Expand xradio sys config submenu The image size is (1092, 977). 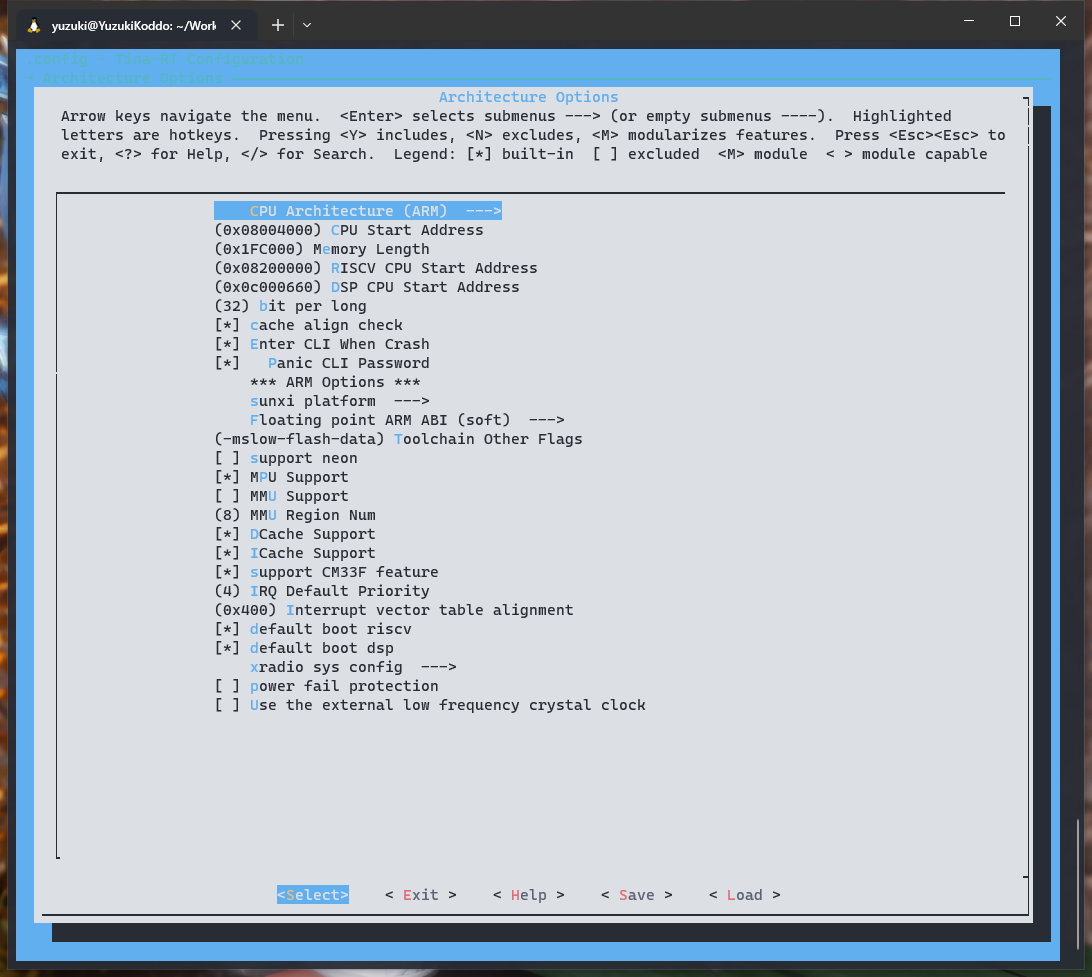point(352,667)
